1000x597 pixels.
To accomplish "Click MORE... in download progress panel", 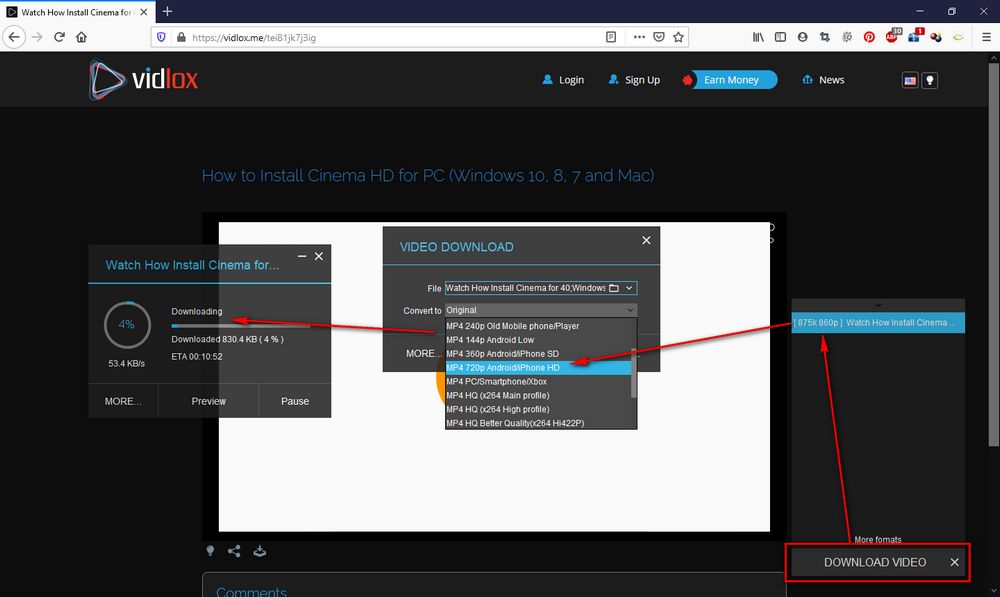I will (x=123, y=401).
